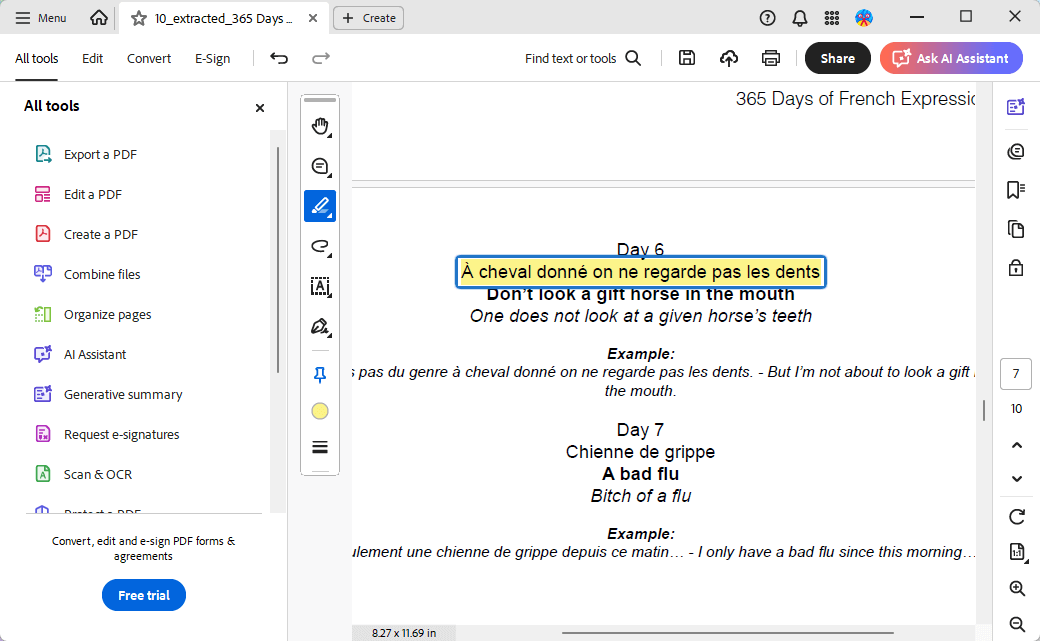Star the current document tab

(139, 18)
